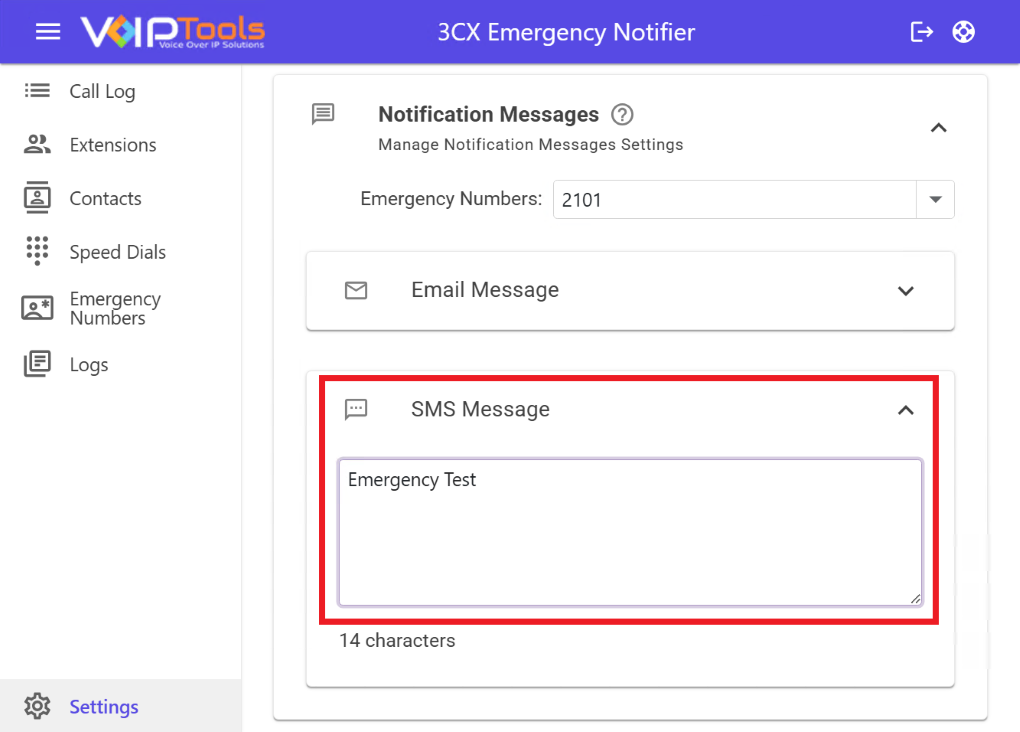Click the Extensions people icon
This screenshot has height=732, width=1020.
[37, 145]
